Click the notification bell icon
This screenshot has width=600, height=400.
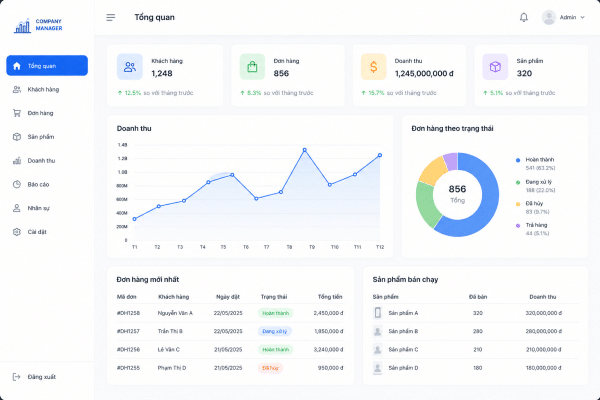pos(524,17)
